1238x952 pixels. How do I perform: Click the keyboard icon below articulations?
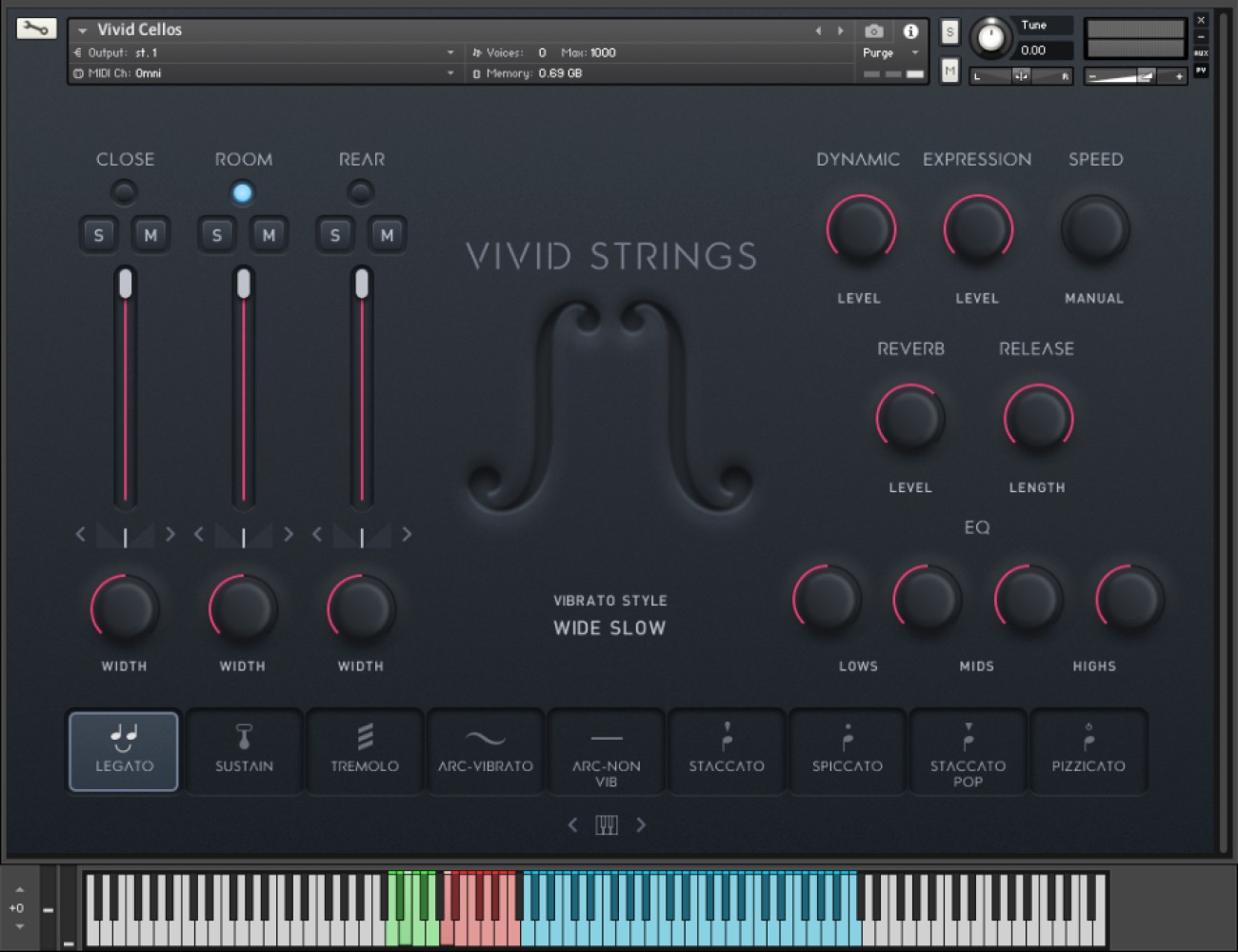click(607, 825)
